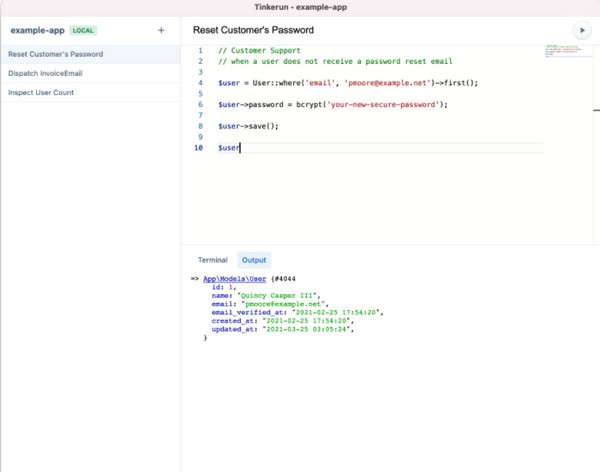Screen dimensions: 600x472
Task: Click the example-app project name
Action: click(38, 31)
